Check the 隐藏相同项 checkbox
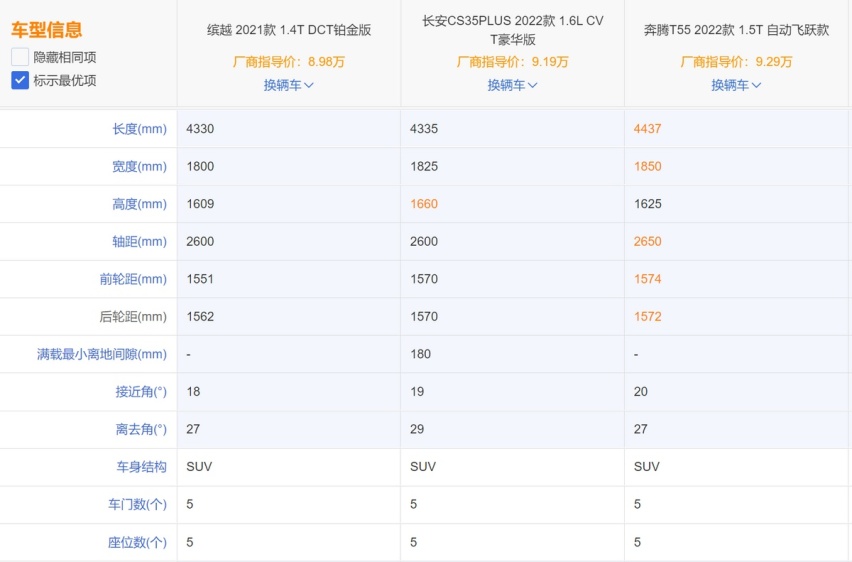The width and height of the screenshot is (852, 562). point(20,57)
